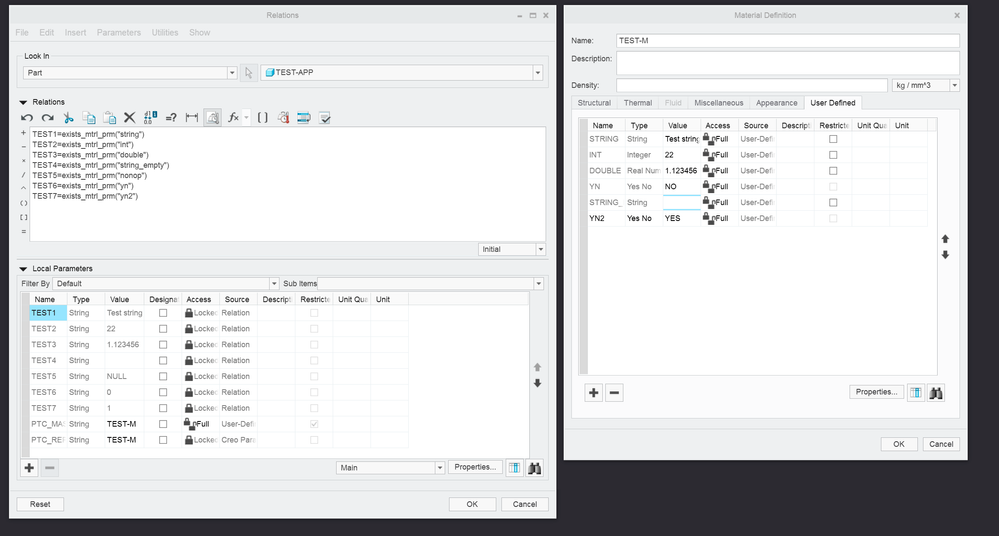
Task: Click the Undo arrow in Relations toolbar
Action: pyautogui.click(x=28, y=118)
